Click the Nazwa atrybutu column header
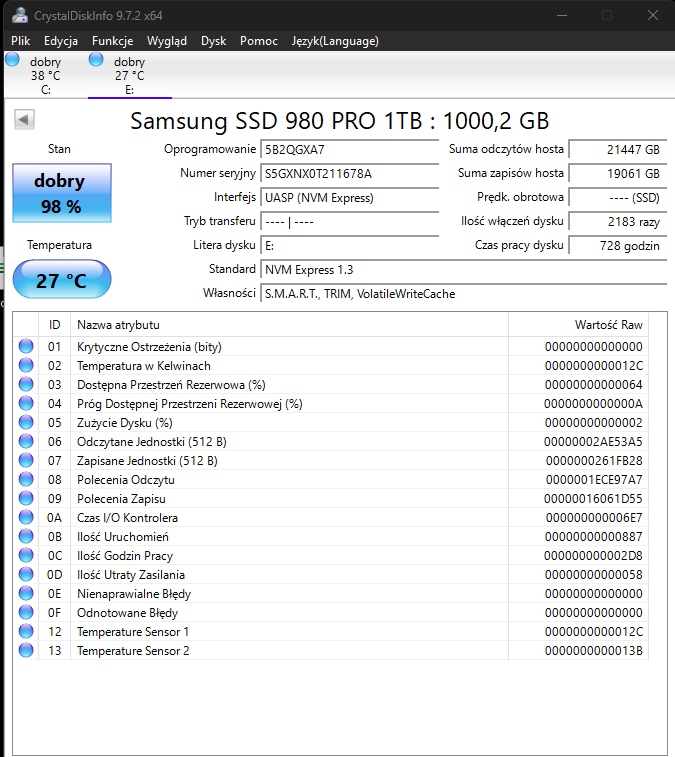 point(288,325)
